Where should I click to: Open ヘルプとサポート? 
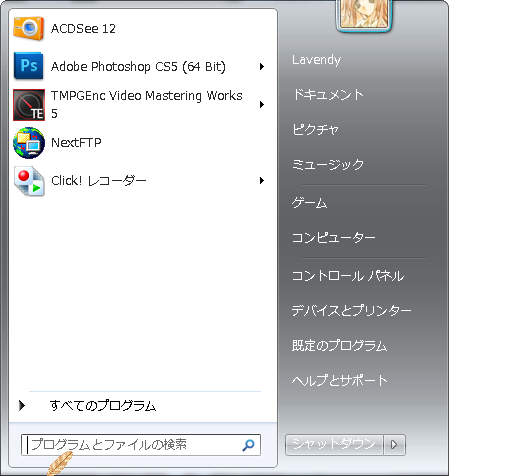340,380
